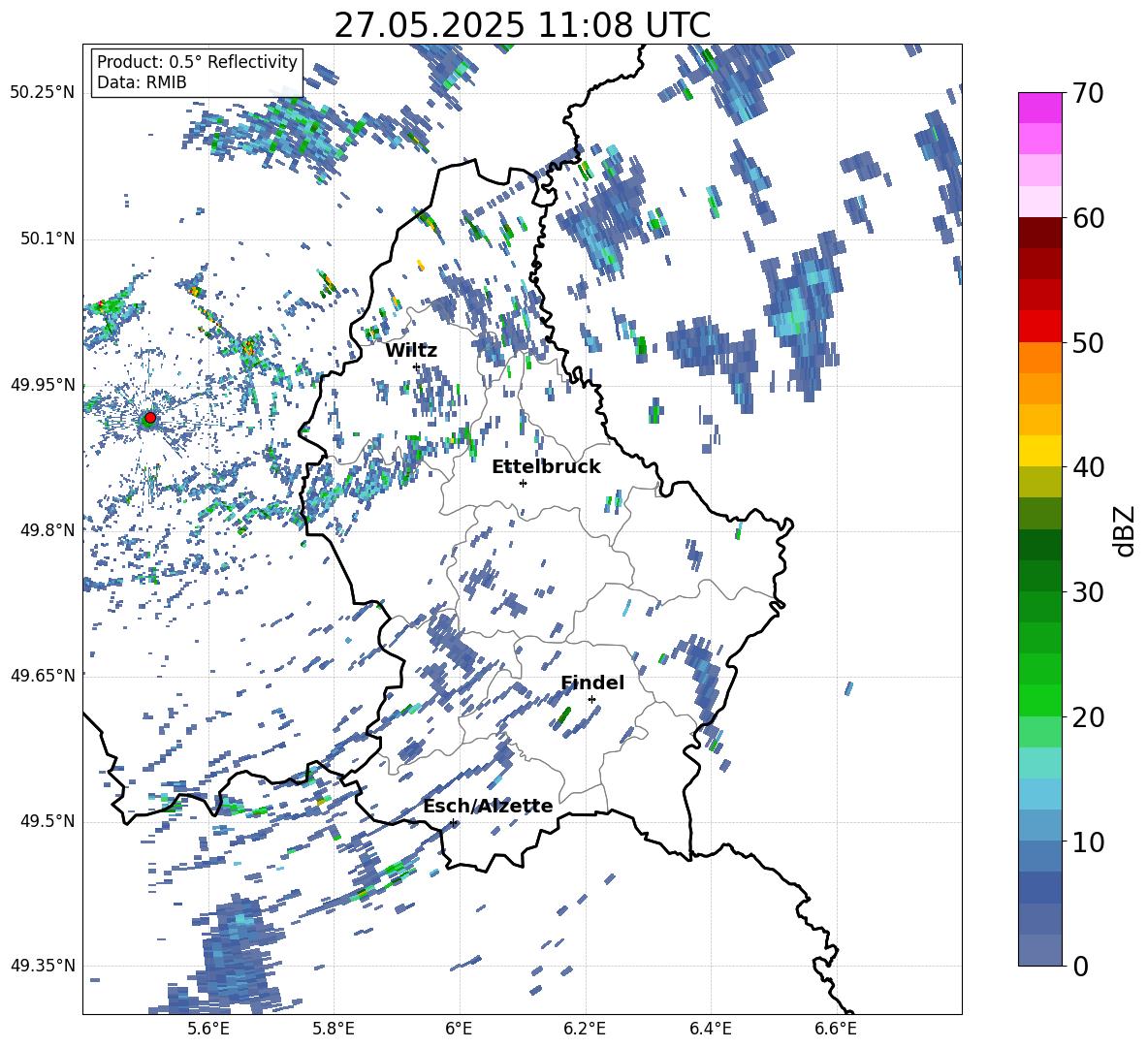Click the Esch/Alzette city label
This screenshot has height=1048, width=1148.
coord(488,806)
